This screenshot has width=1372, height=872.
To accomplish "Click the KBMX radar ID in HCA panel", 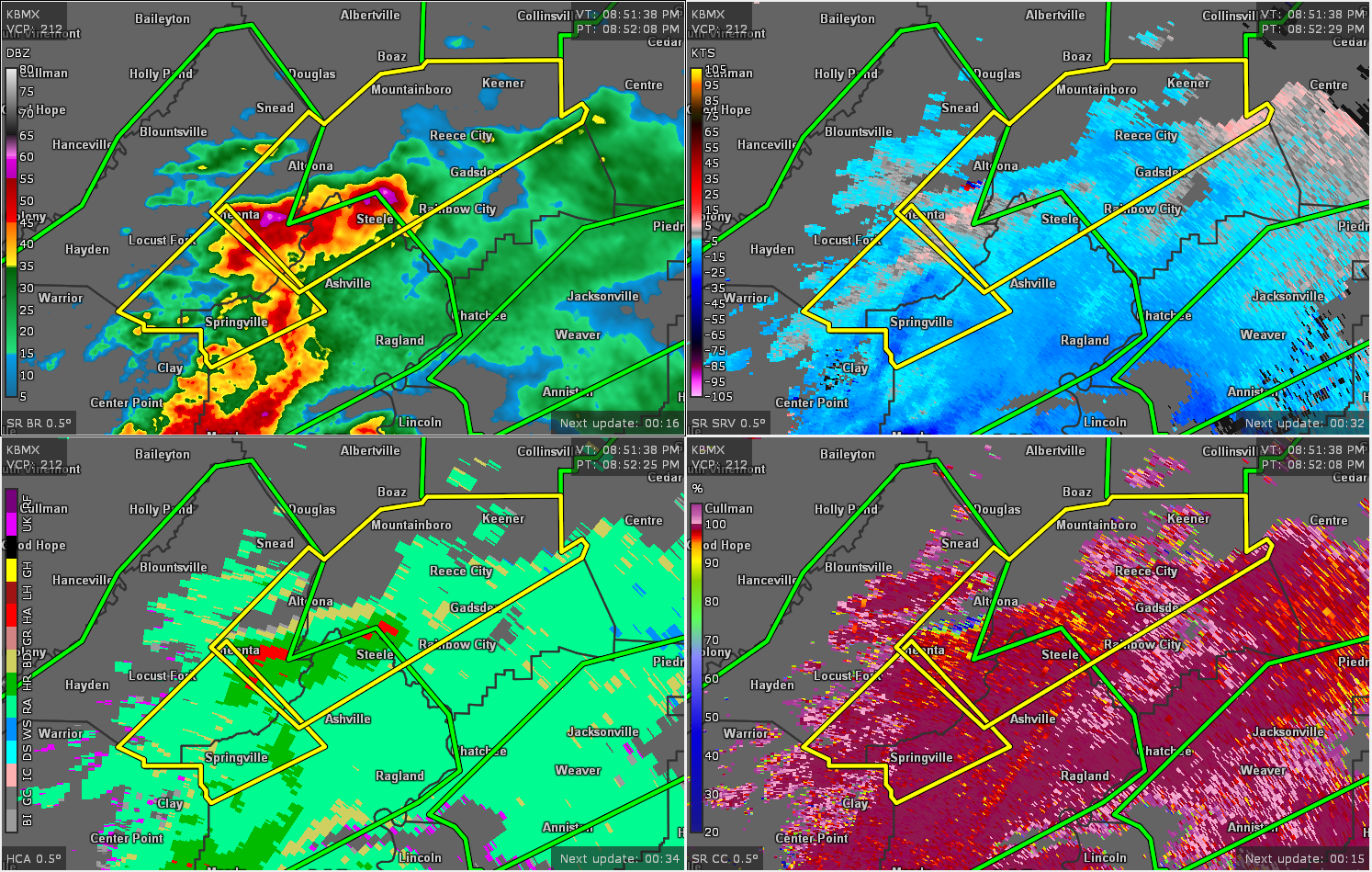I will [x=23, y=449].
